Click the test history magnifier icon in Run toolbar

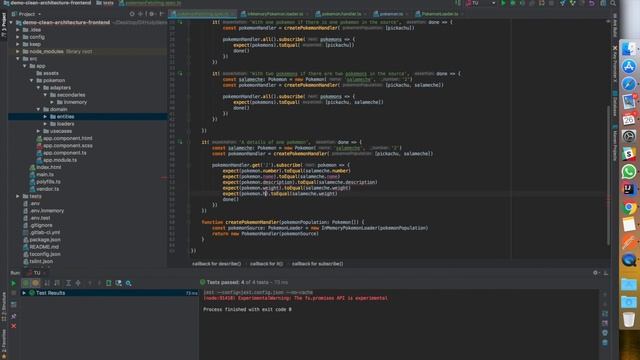pos(129,283)
